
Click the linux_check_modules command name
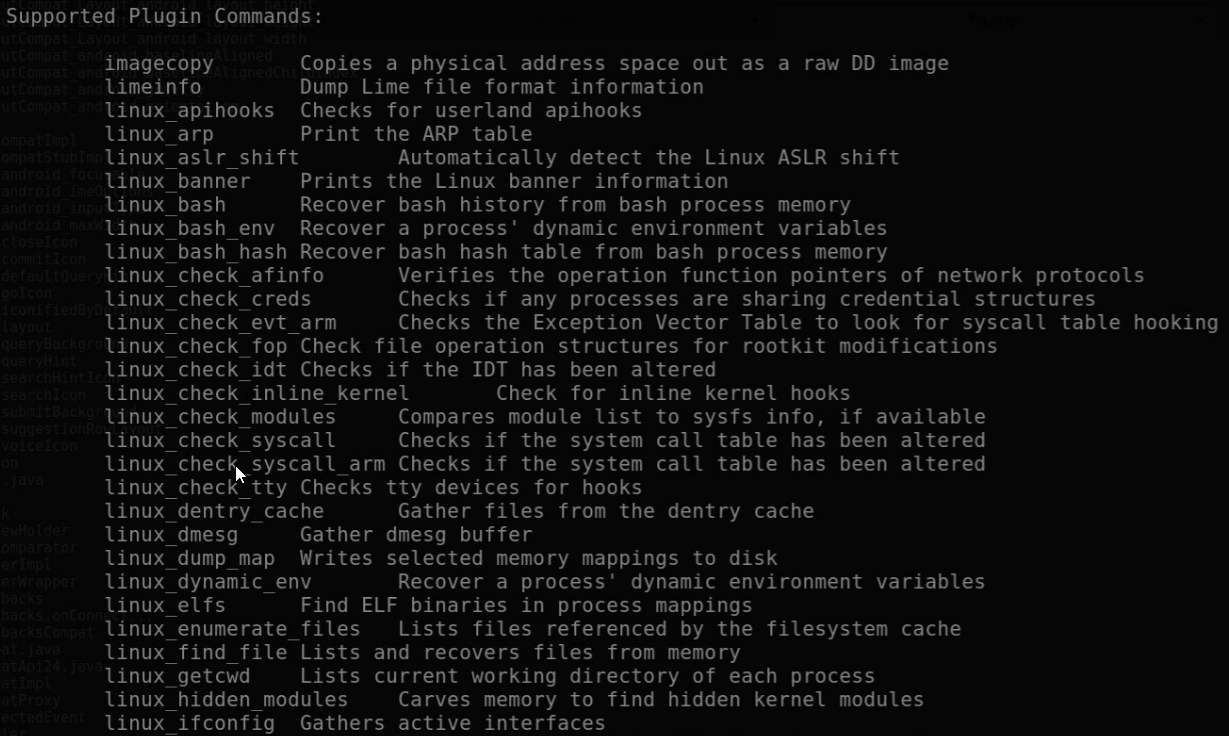click(x=221, y=417)
